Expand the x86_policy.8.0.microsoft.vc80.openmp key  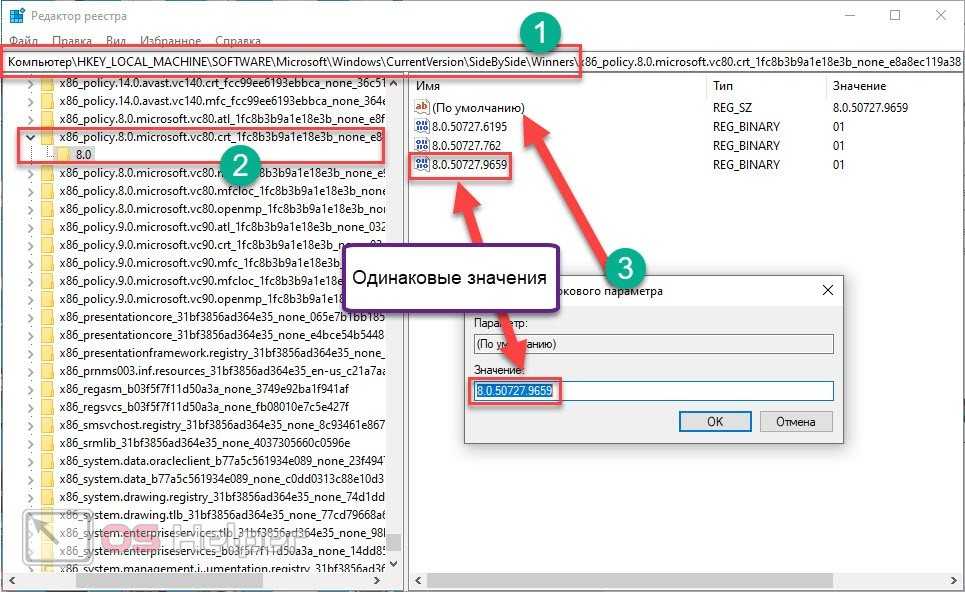(31, 209)
